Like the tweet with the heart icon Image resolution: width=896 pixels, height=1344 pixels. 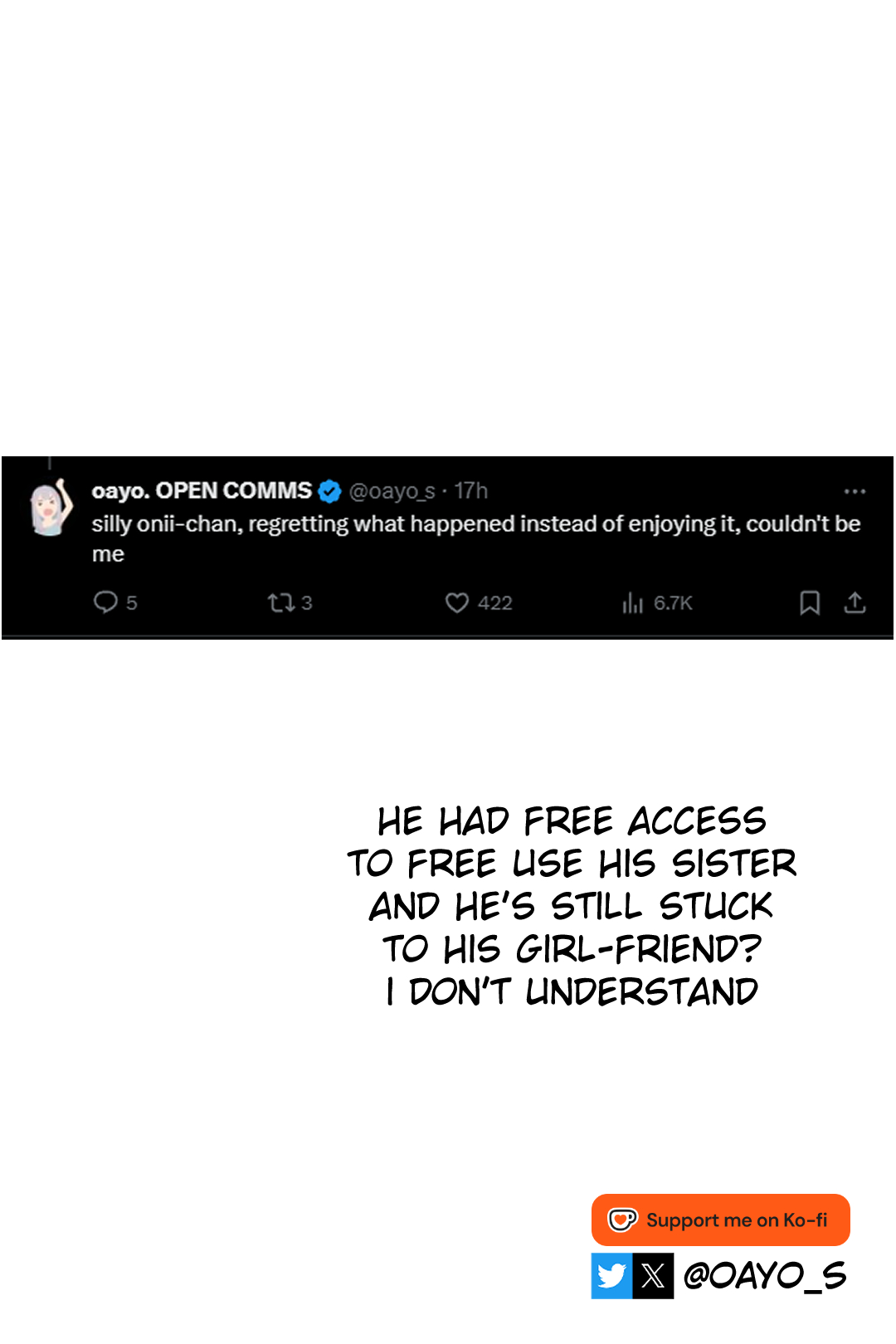(457, 602)
